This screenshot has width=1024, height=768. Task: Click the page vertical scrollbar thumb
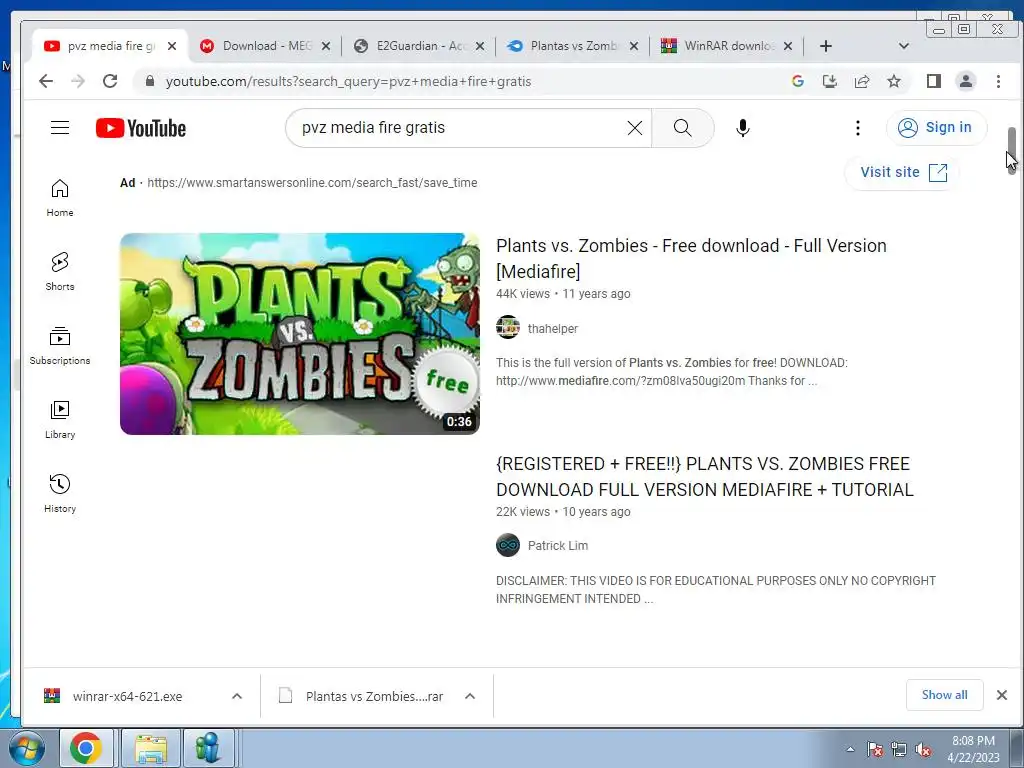pyautogui.click(x=1012, y=150)
